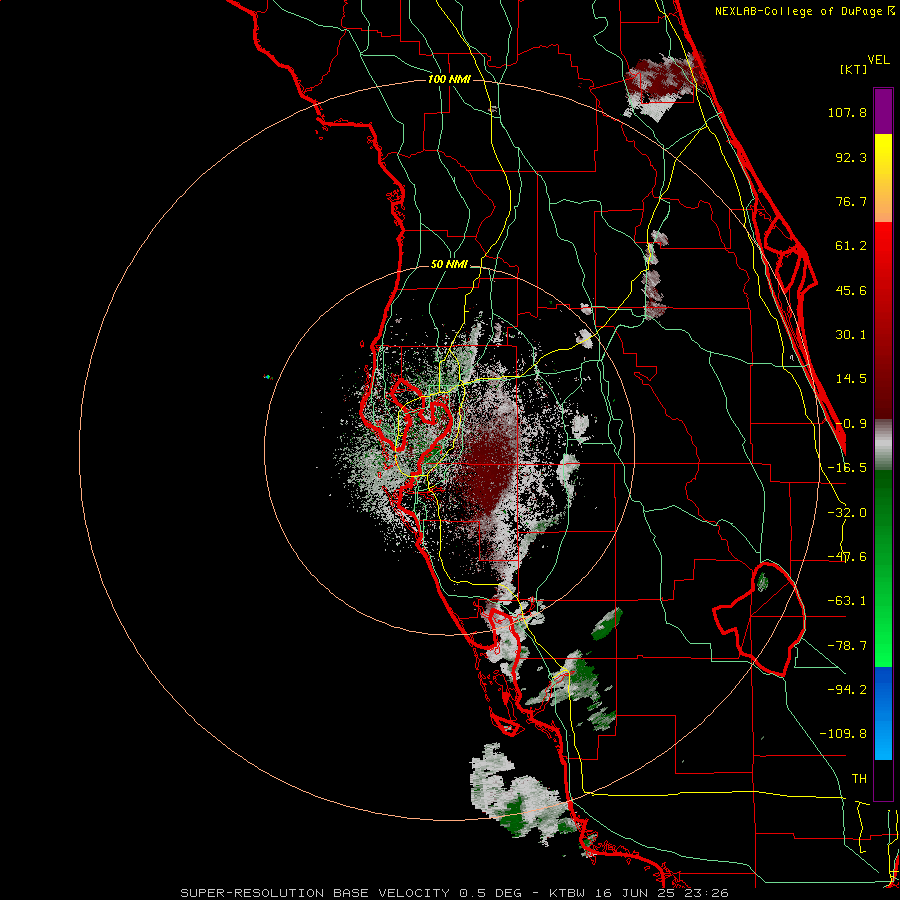Click the small cyan dot over the Gulf
The image size is (900, 900).
(267, 377)
